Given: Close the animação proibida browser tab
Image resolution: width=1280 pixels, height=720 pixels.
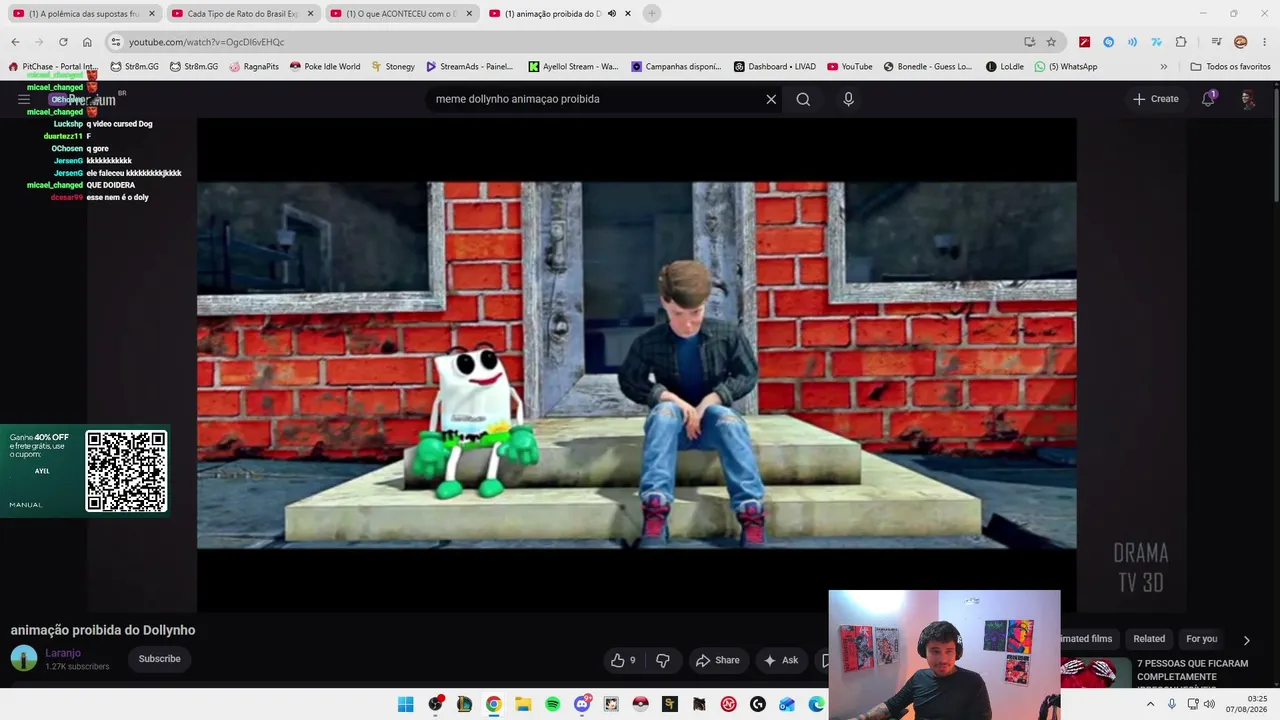Looking at the screenshot, I should point(628,14).
